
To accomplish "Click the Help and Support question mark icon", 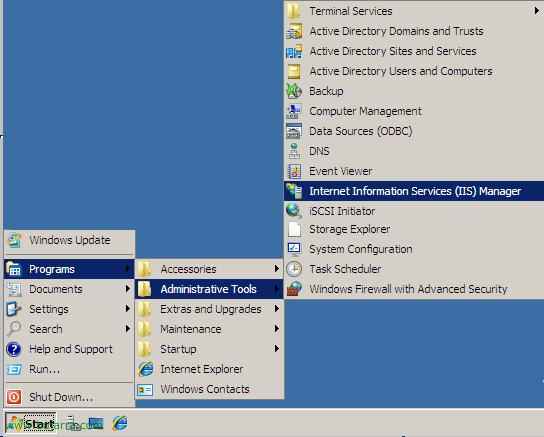I will 14,349.
